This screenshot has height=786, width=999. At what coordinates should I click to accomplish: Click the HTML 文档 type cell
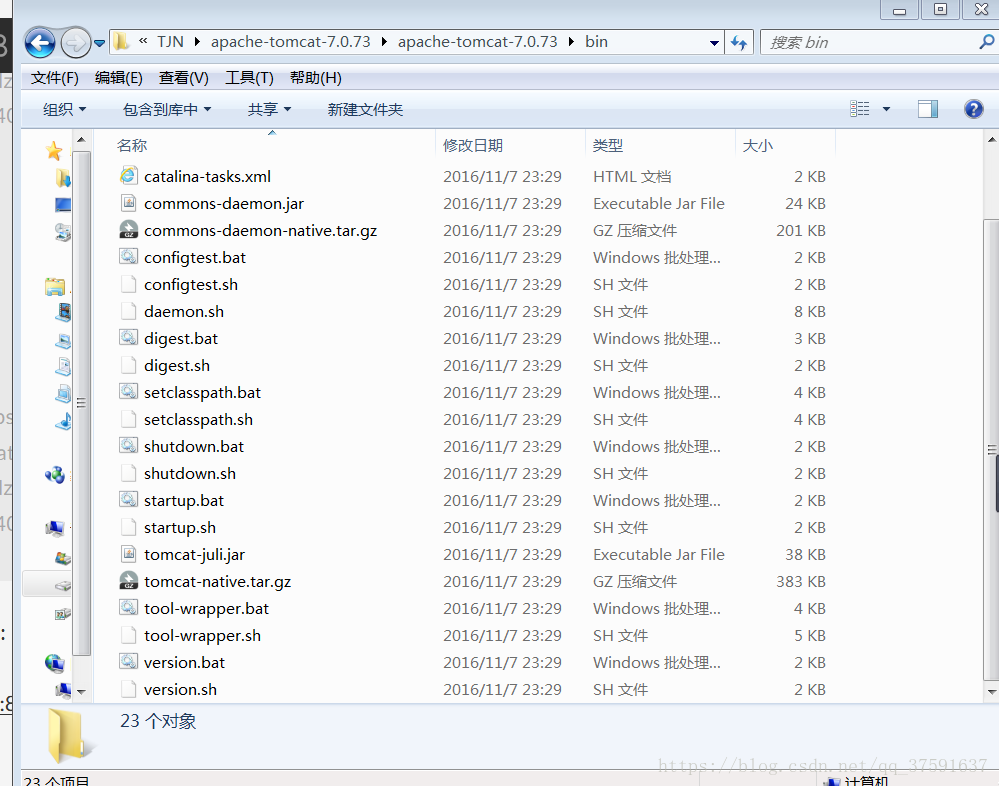click(632, 176)
